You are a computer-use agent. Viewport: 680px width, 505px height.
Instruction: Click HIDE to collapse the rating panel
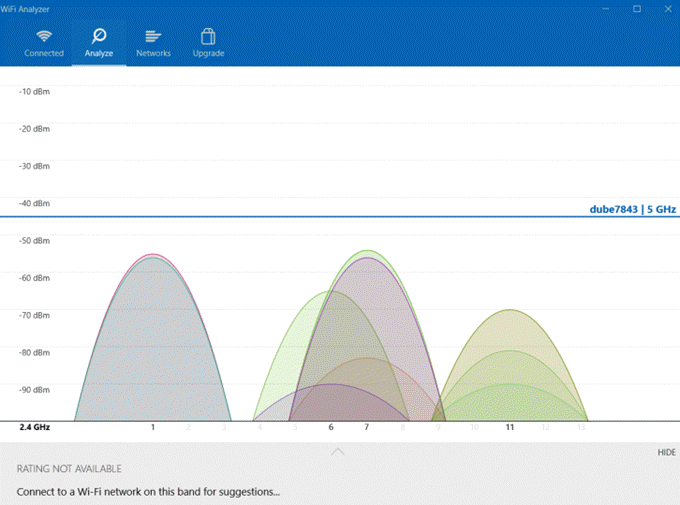pos(666,452)
